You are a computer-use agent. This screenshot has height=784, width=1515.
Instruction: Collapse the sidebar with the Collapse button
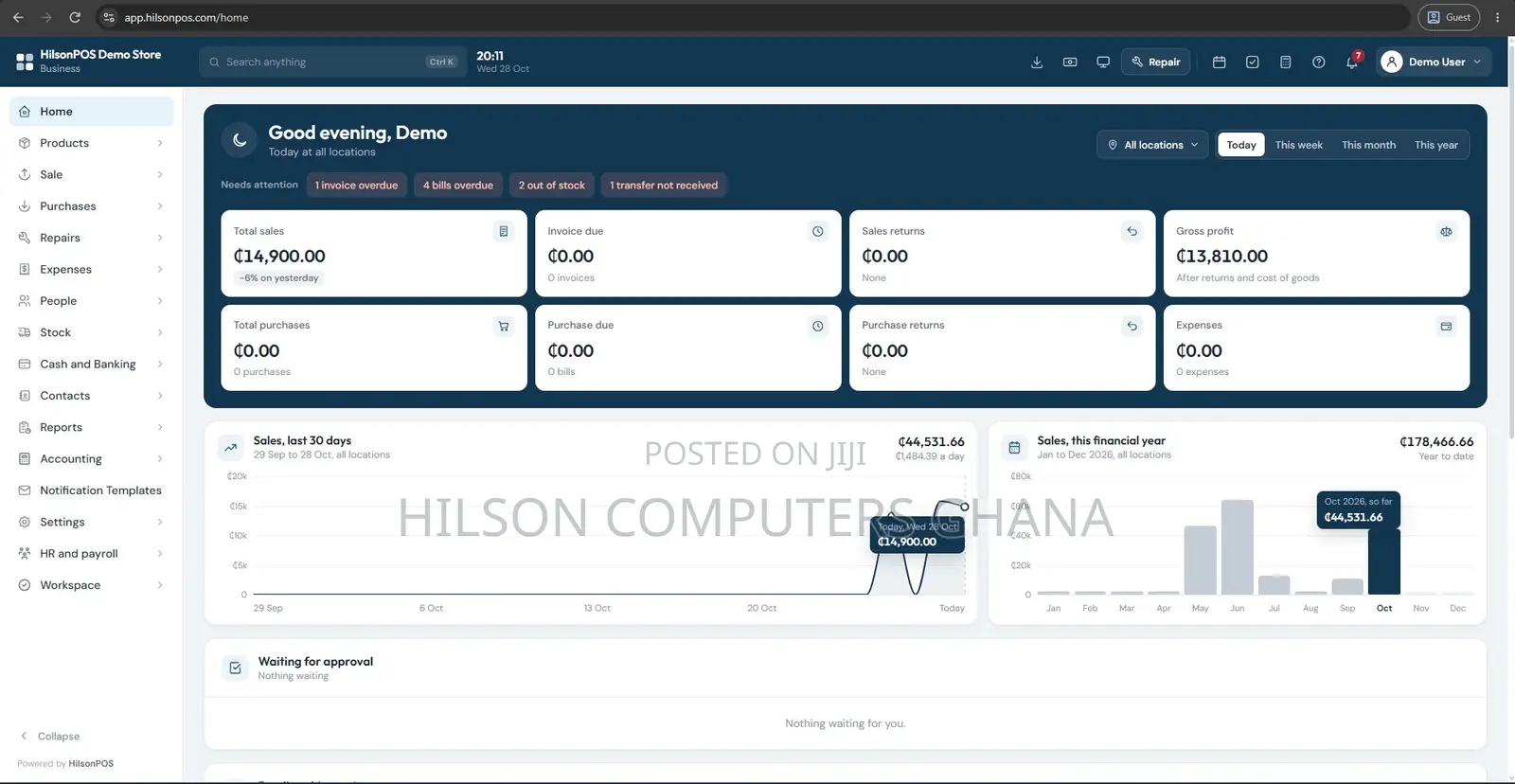50,737
